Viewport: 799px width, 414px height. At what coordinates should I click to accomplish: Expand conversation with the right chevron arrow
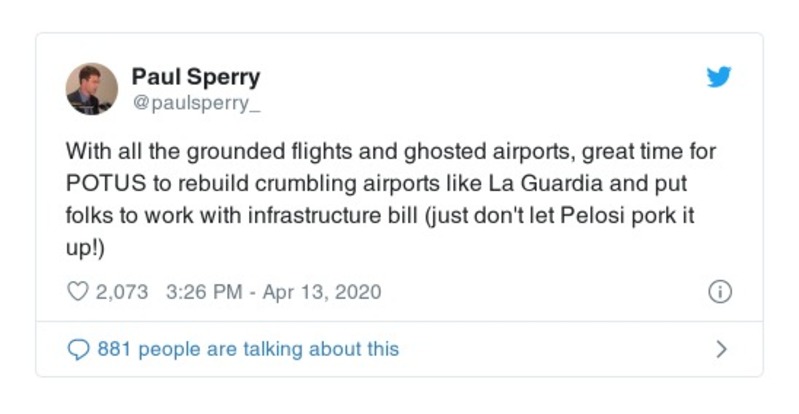click(720, 349)
